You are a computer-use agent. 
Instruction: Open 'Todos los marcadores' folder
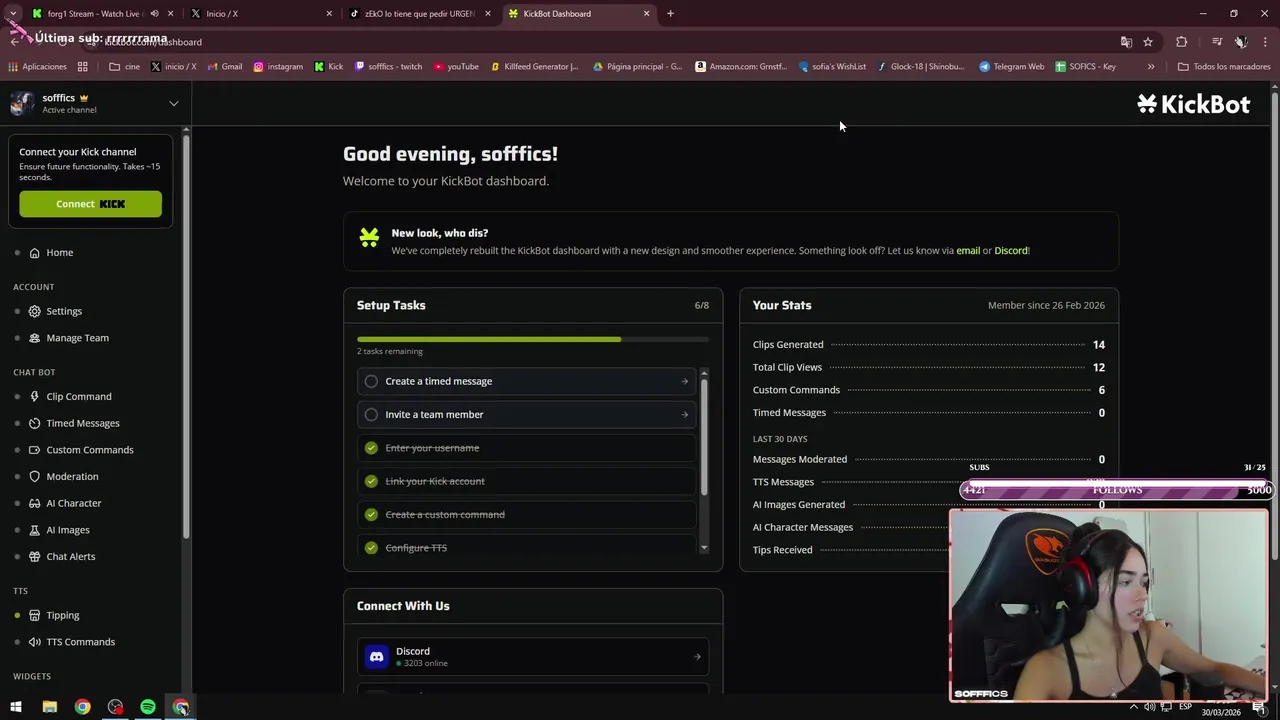pos(1224,67)
